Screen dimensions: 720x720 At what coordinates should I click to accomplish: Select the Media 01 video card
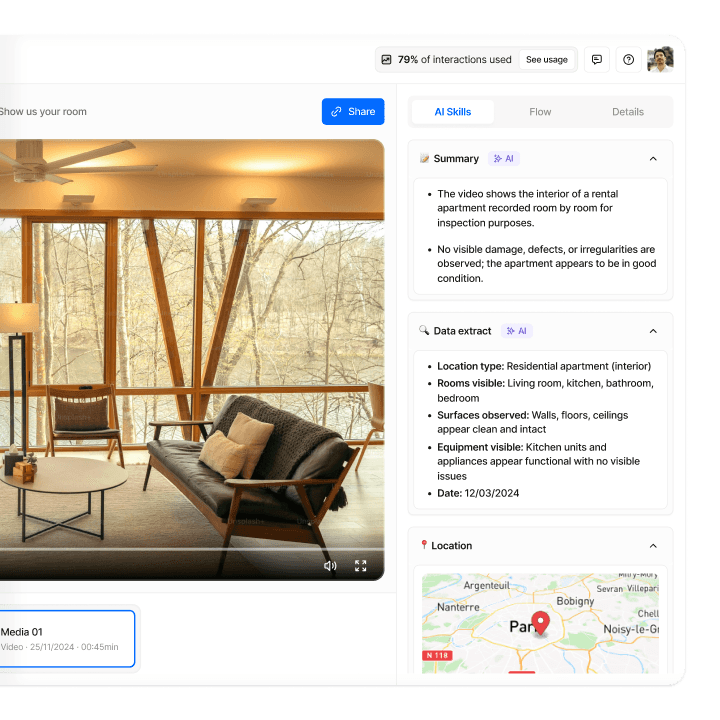point(67,639)
